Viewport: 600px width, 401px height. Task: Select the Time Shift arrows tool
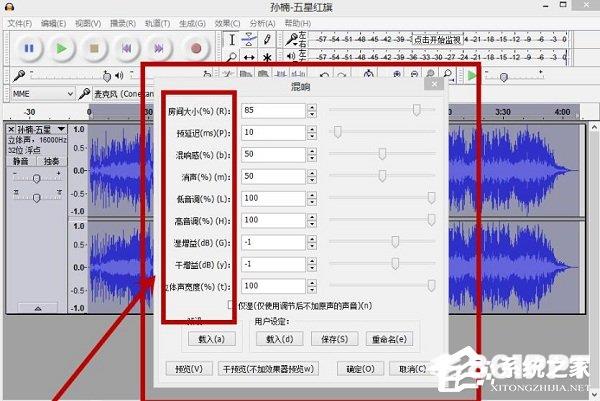click(x=249, y=57)
